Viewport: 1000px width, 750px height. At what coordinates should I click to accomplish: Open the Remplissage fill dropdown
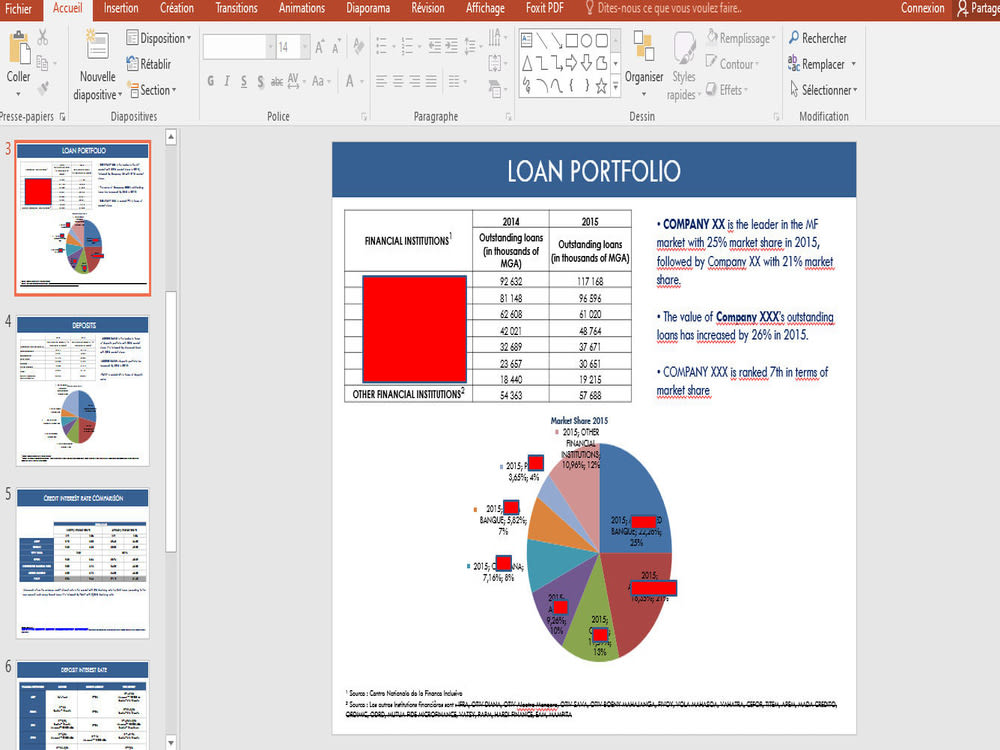(741, 38)
